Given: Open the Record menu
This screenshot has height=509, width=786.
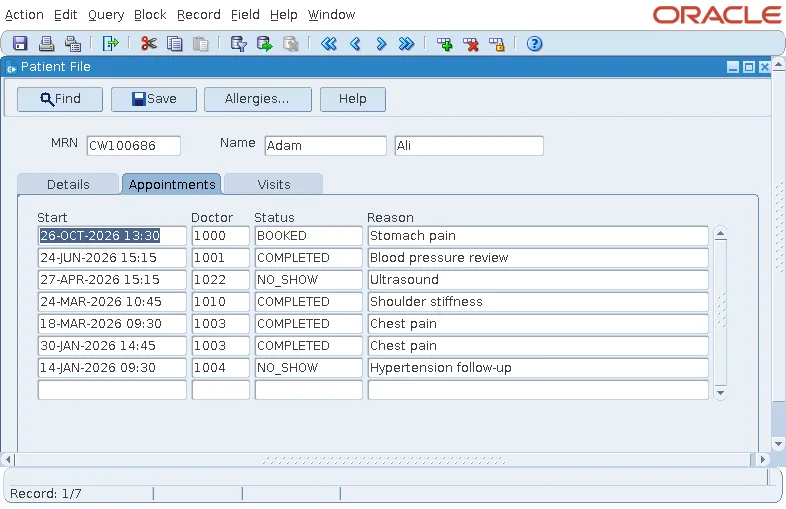Looking at the screenshot, I should (x=199, y=15).
